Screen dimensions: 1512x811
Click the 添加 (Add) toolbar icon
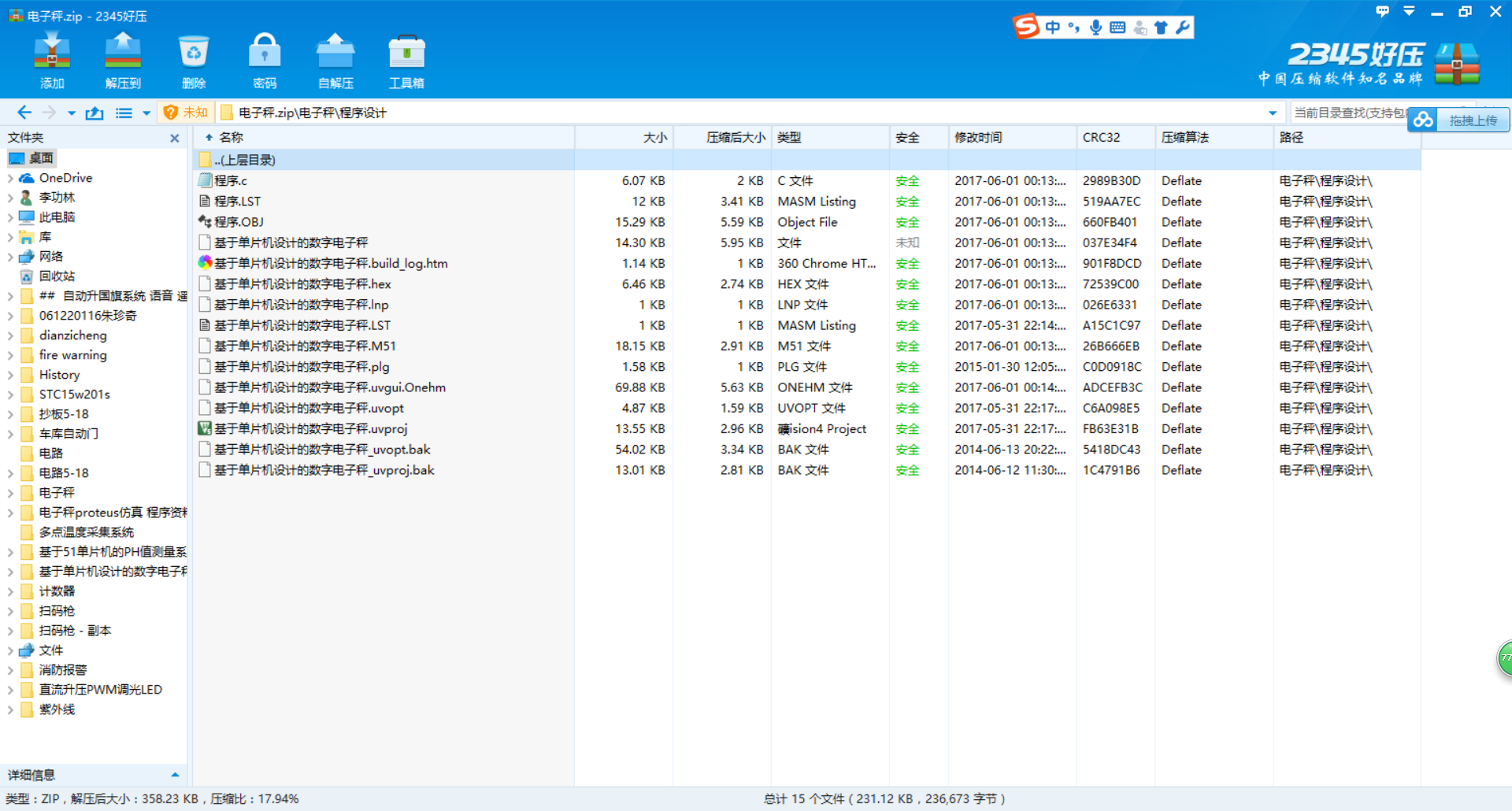coord(52,60)
